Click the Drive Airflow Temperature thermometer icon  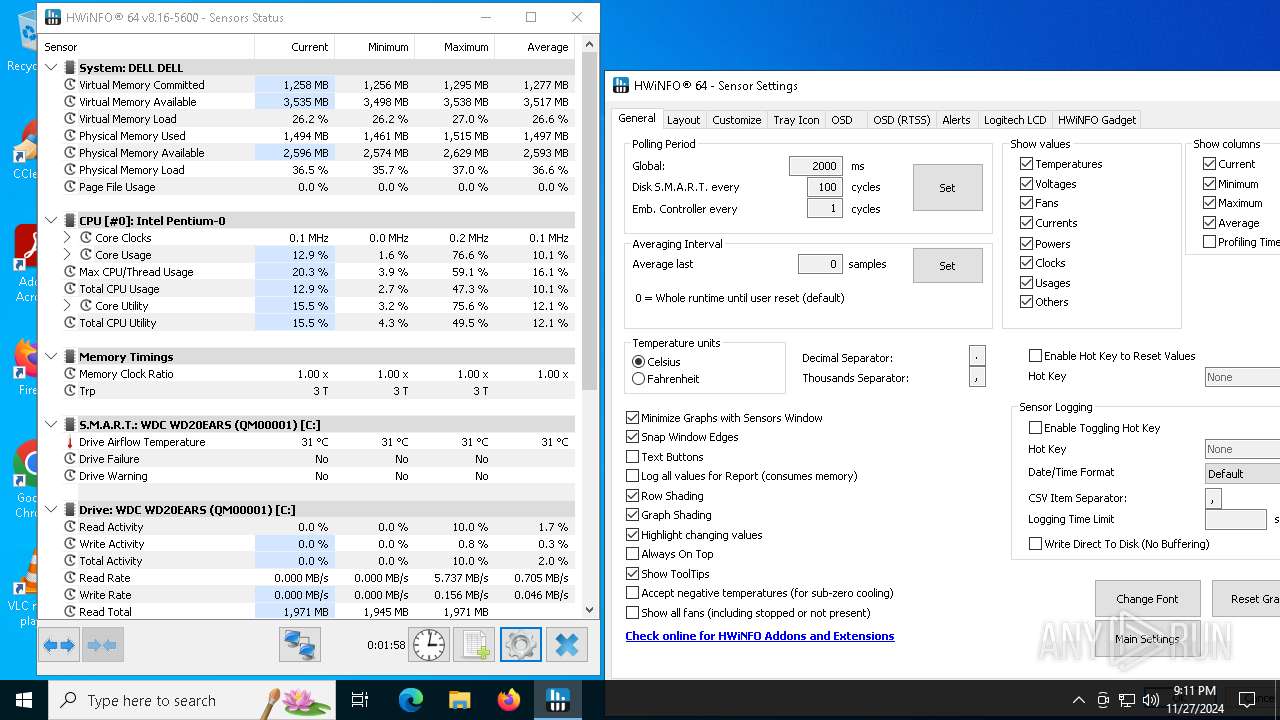coord(70,442)
